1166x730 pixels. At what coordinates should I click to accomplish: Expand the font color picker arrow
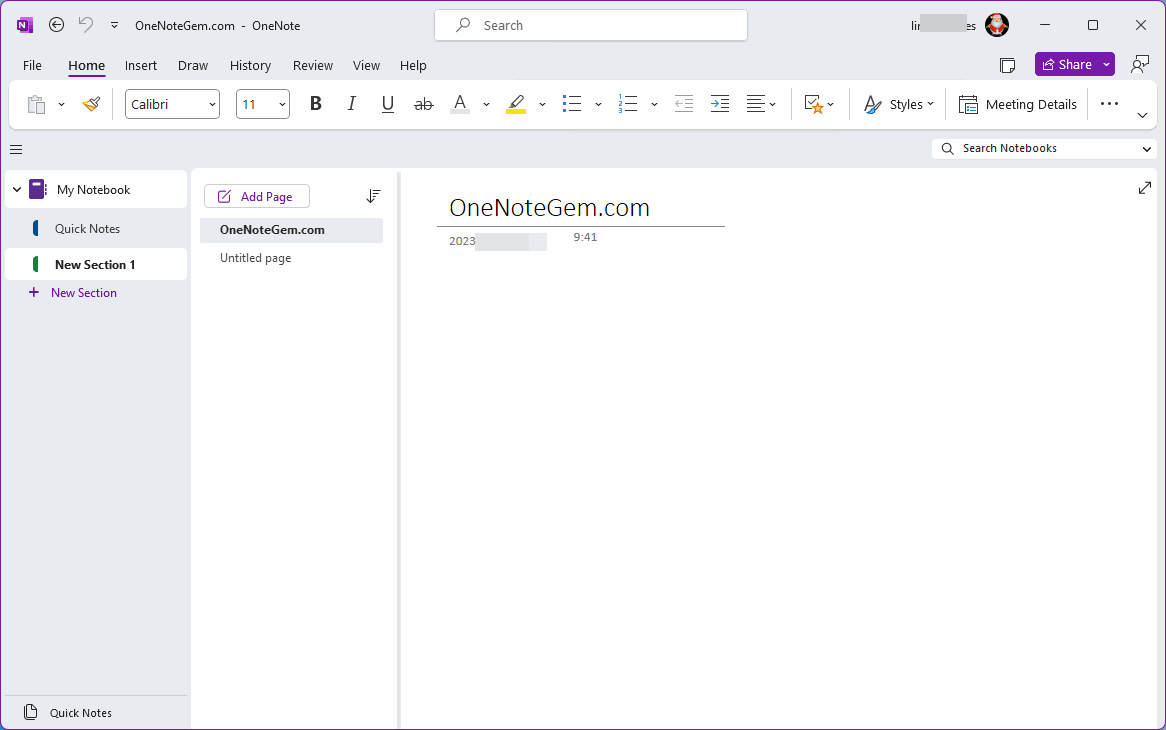486,105
